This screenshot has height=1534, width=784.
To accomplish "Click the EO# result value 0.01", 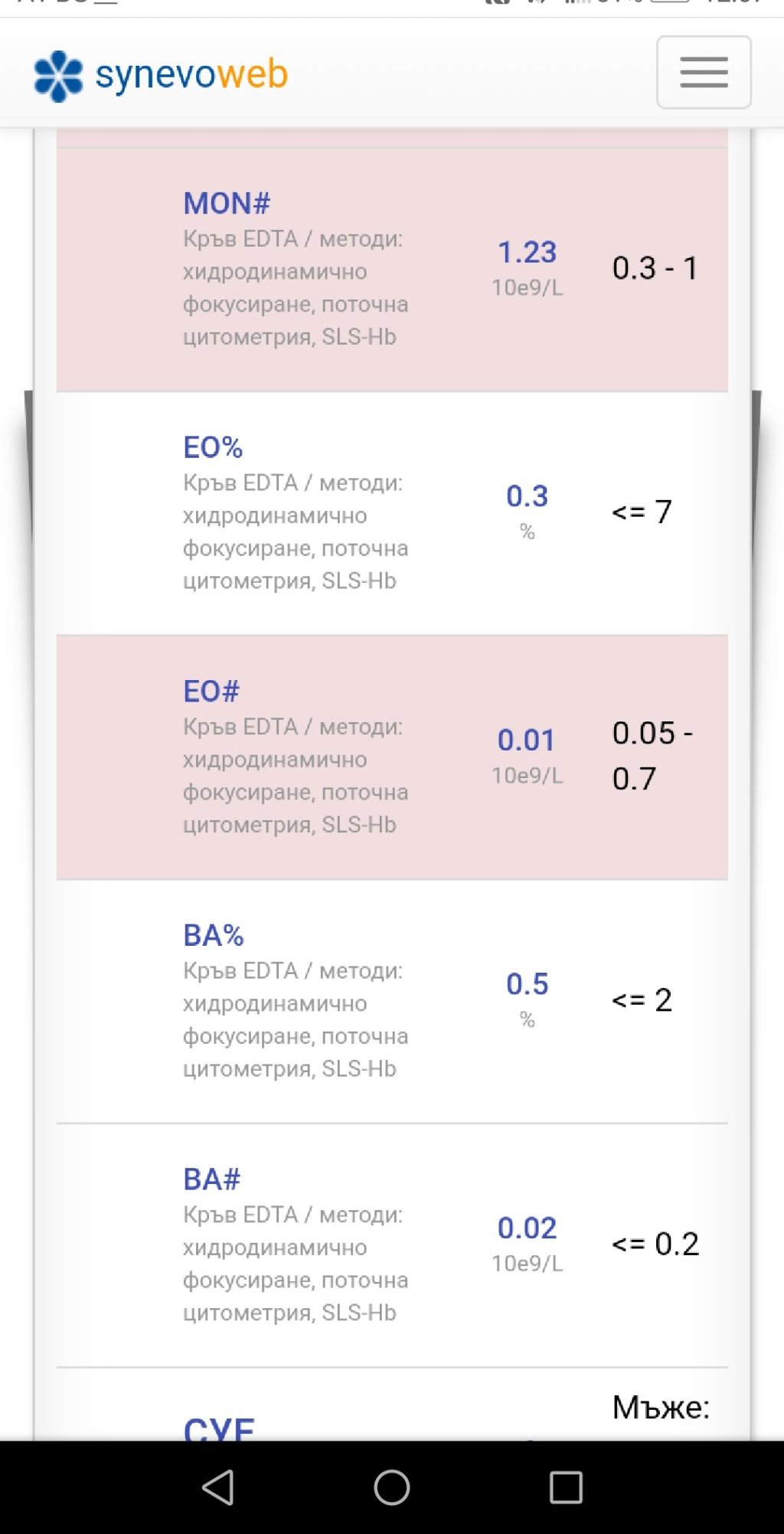I will [x=526, y=740].
